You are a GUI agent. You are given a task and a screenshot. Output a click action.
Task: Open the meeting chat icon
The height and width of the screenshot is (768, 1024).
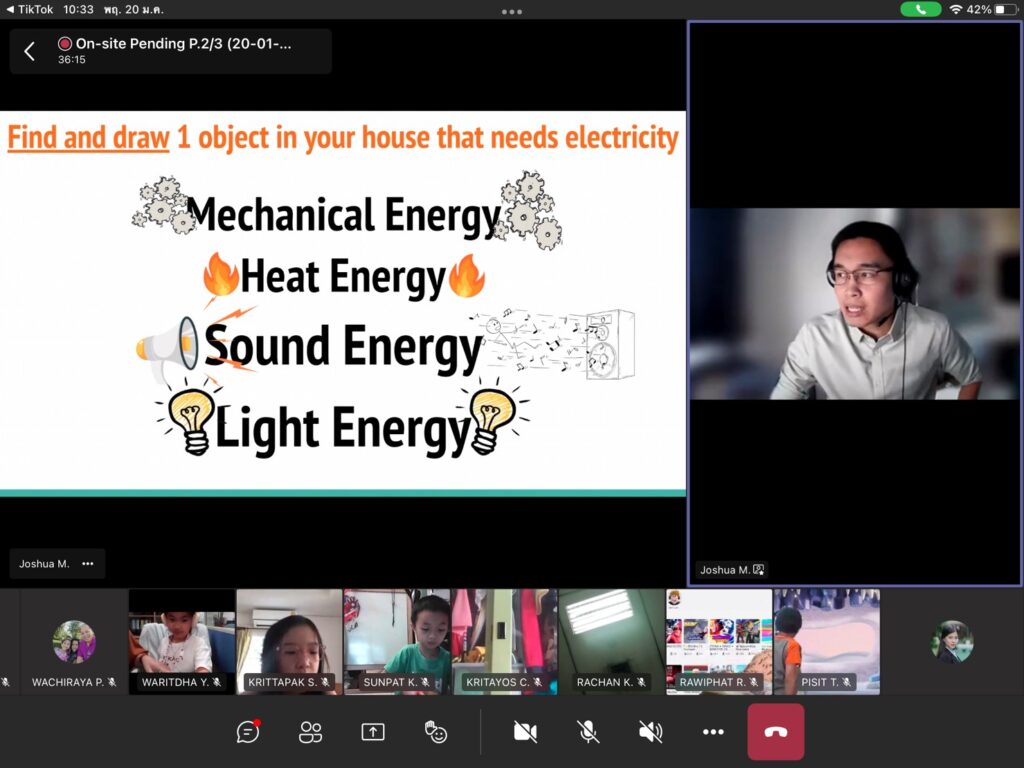[248, 732]
